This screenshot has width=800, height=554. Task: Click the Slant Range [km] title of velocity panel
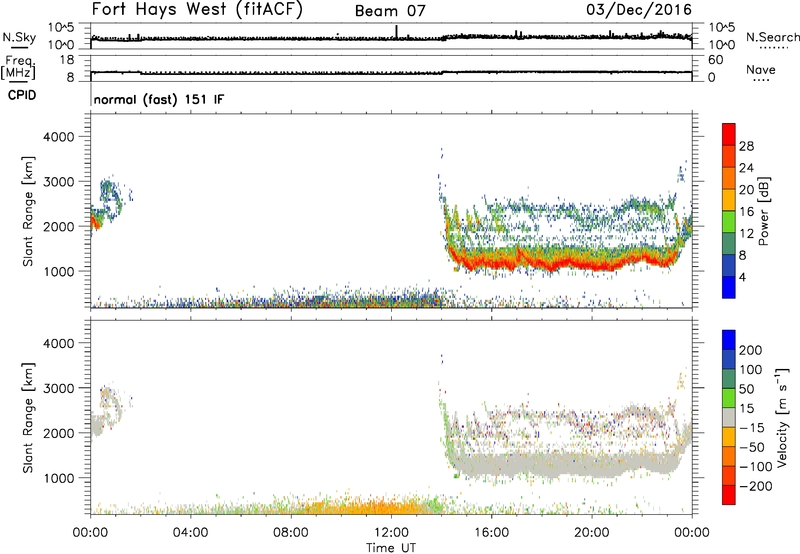click(x=28, y=417)
